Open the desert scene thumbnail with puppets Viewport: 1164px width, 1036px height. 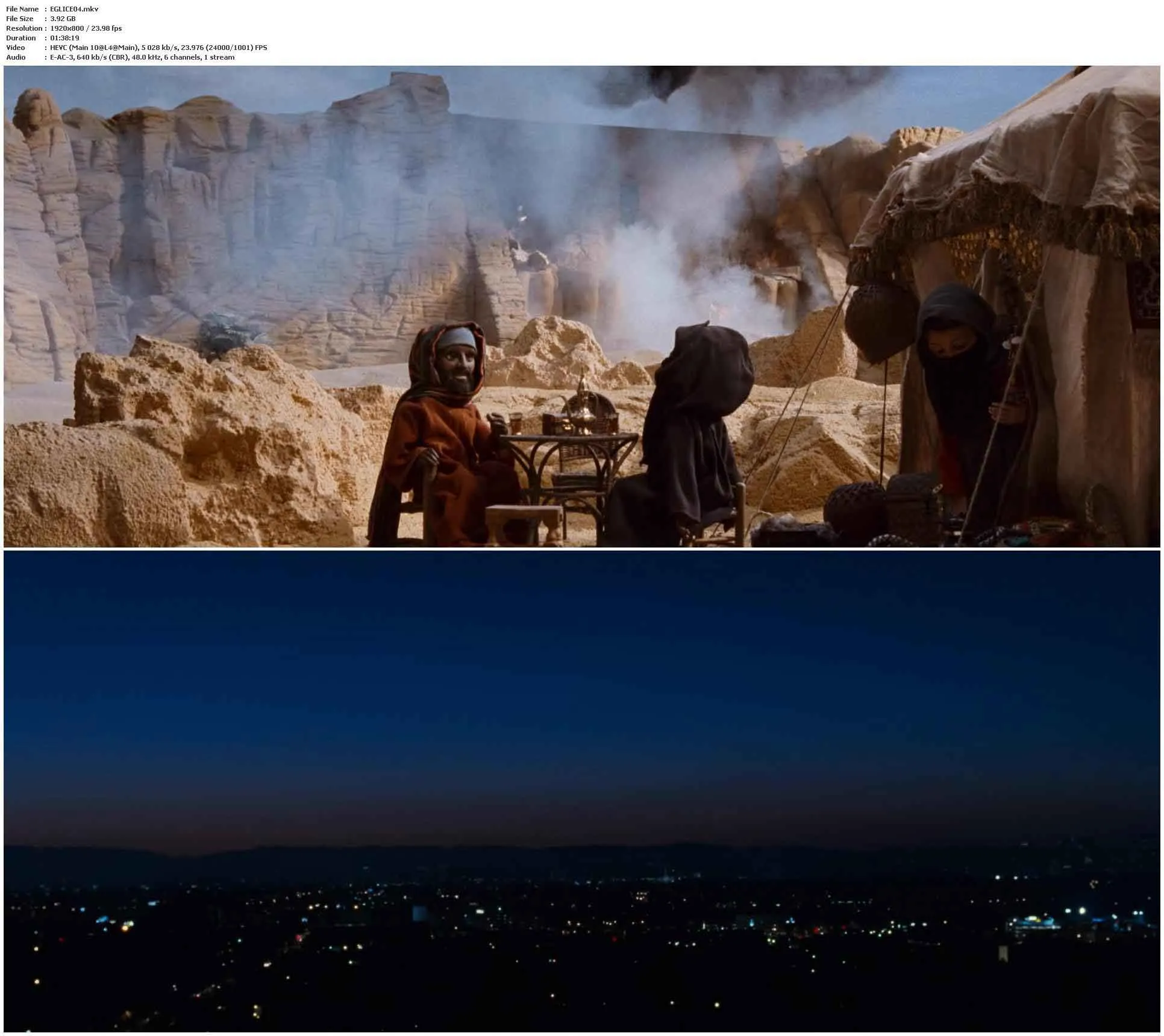coord(581,306)
